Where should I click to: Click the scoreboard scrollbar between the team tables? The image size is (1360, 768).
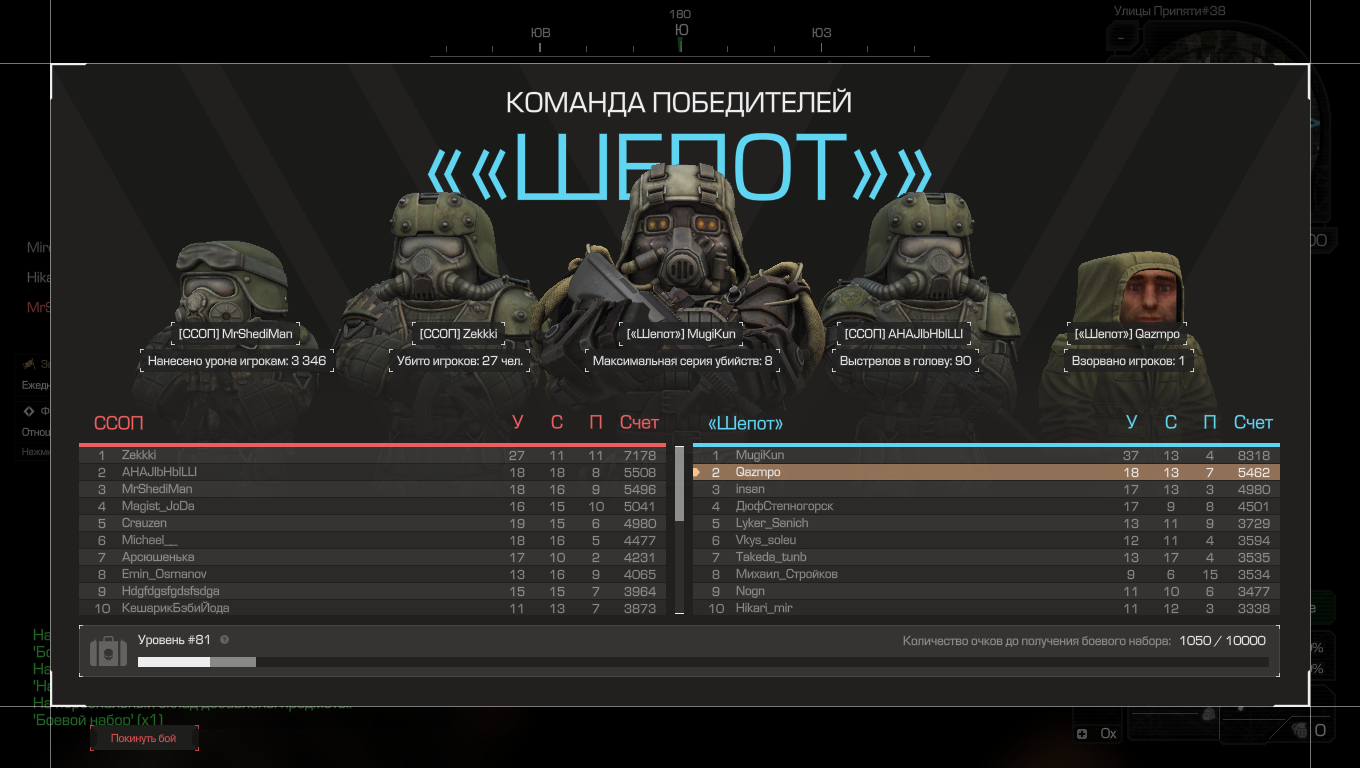point(679,484)
